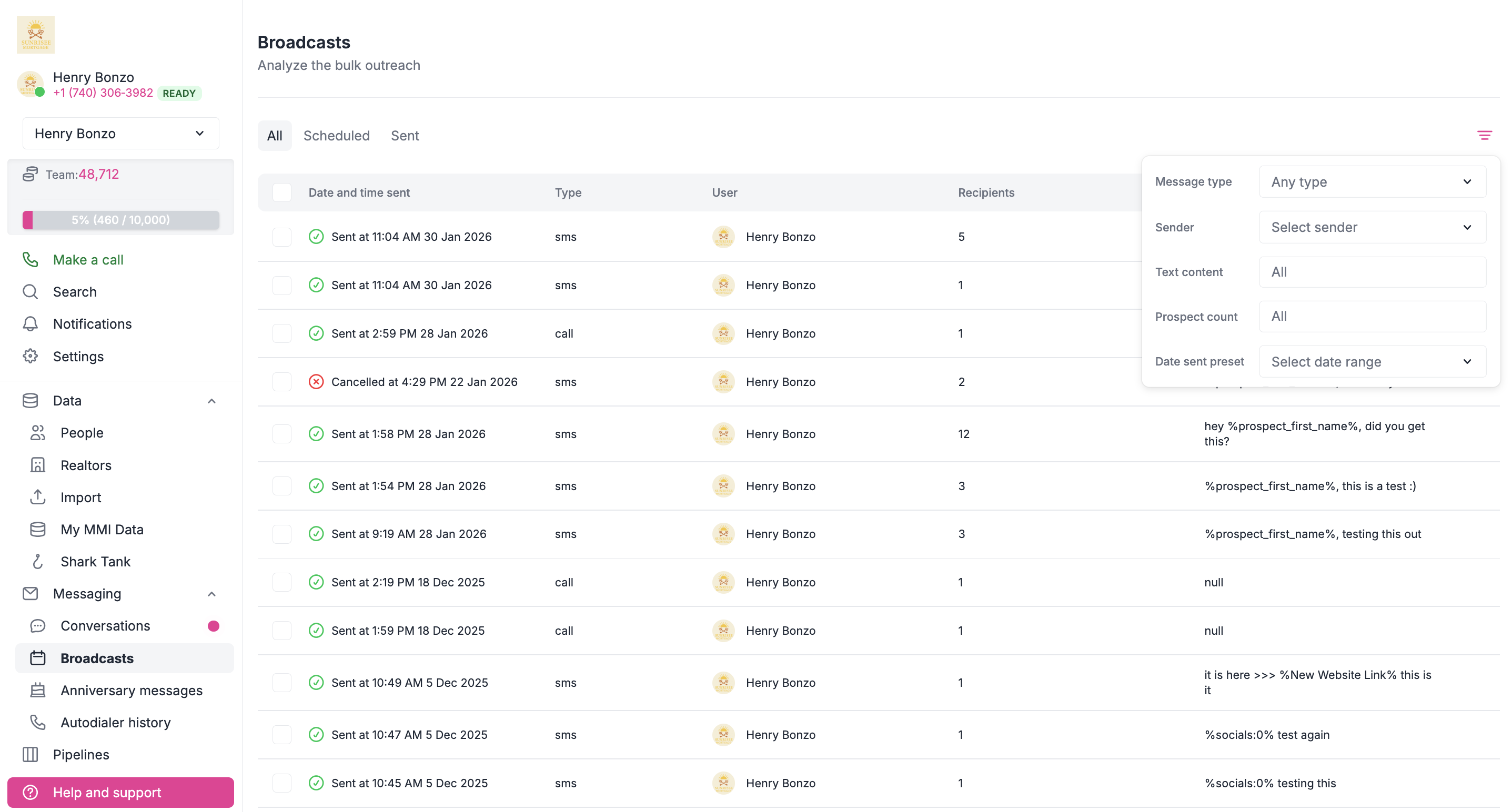Viewport: 1512px width, 812px height.
Task: Switch to the Sent tab
Action: [405, 136]
